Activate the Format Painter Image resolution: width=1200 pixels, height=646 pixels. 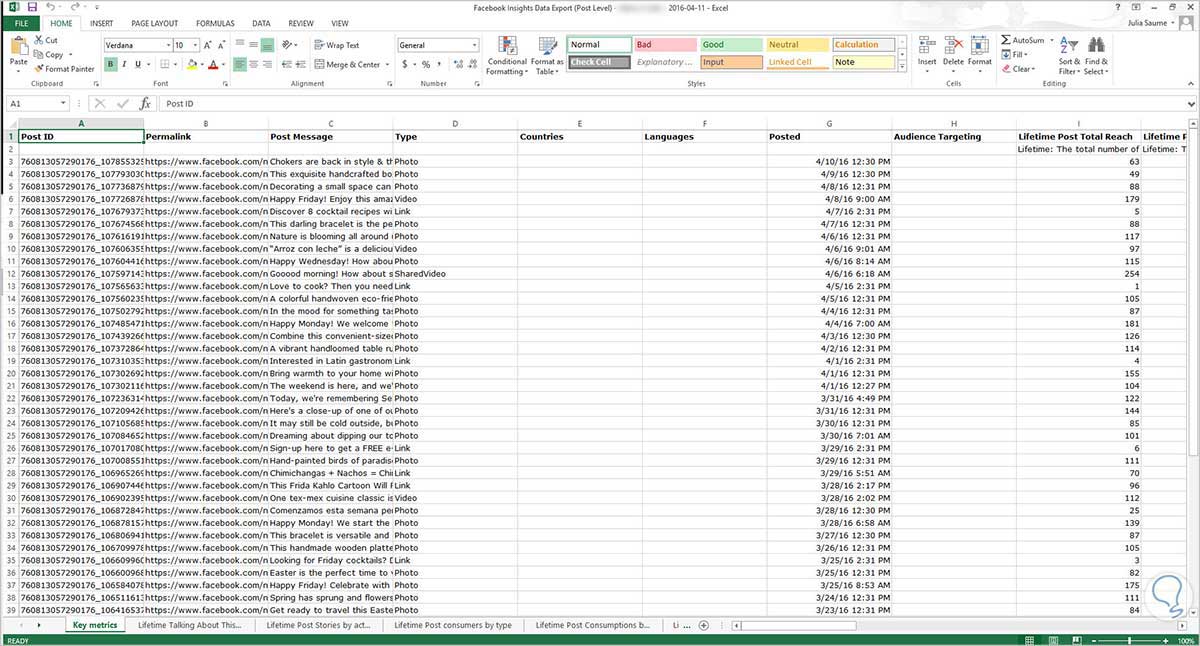tap(64, 69)
